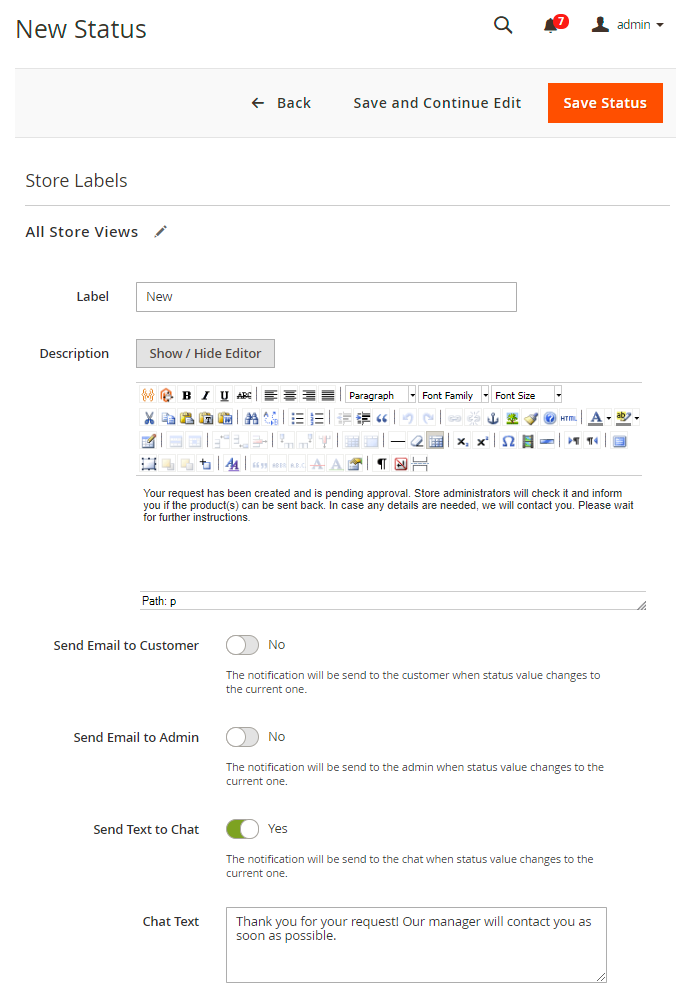
Task: Apply superscript formatting
Action: click(482, 441)
